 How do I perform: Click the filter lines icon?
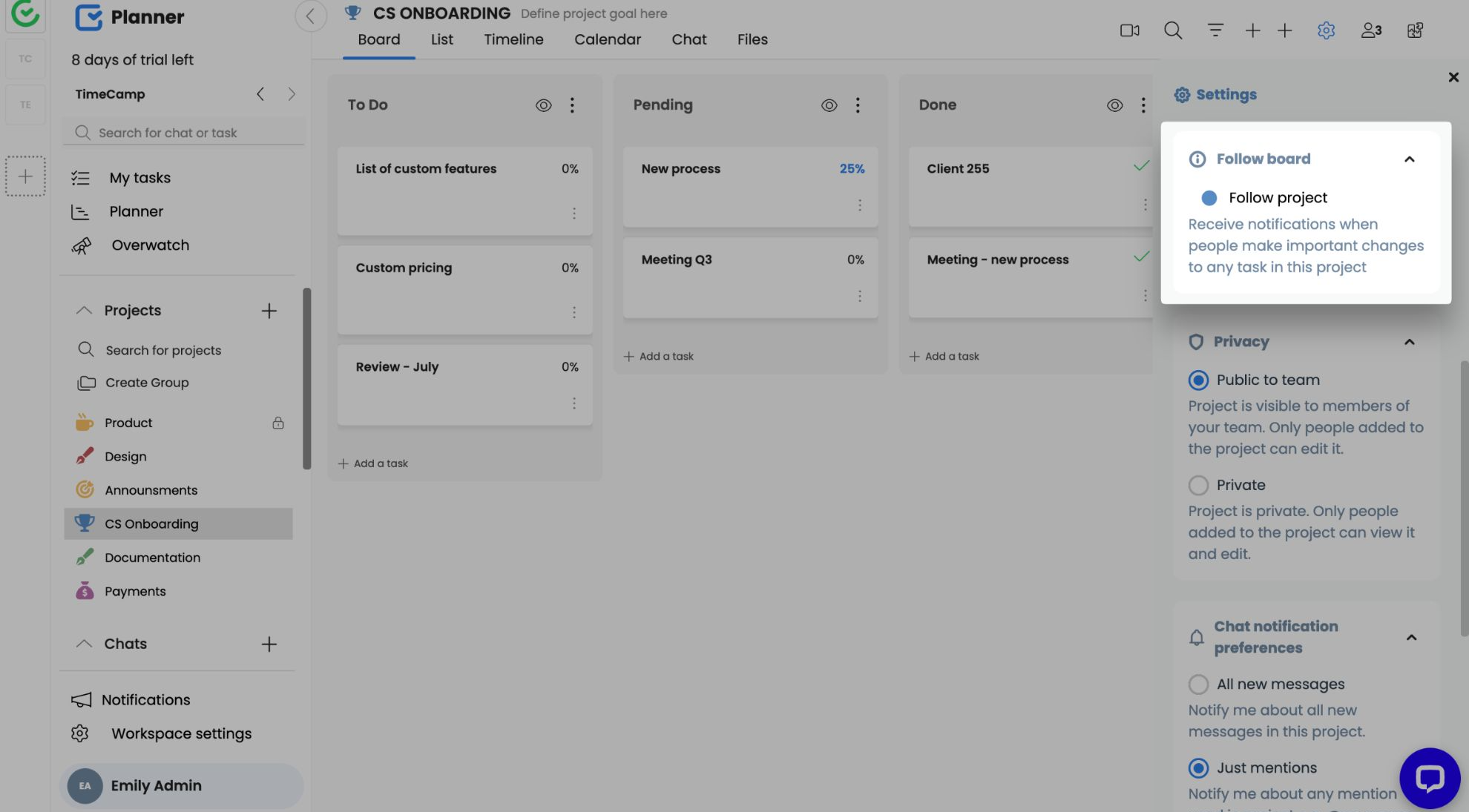(1215, 30)
